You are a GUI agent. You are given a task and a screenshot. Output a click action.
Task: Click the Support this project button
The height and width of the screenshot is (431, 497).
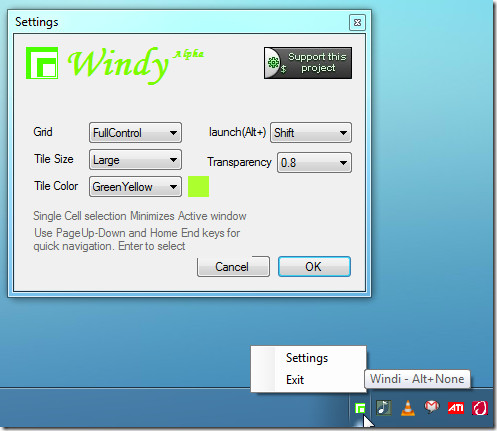[x=308, y=63]
